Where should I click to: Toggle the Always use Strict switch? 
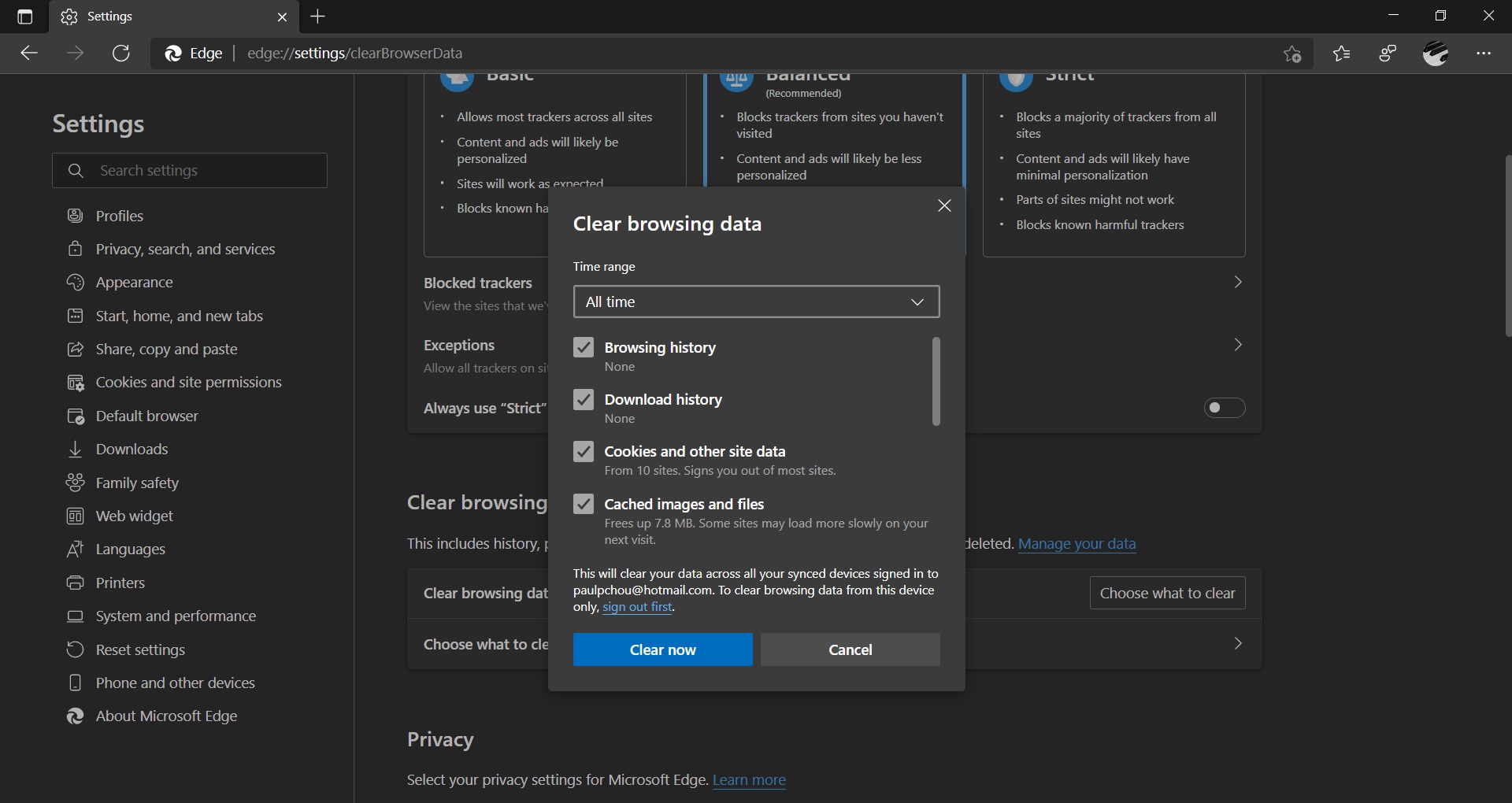click(1224, 408)
